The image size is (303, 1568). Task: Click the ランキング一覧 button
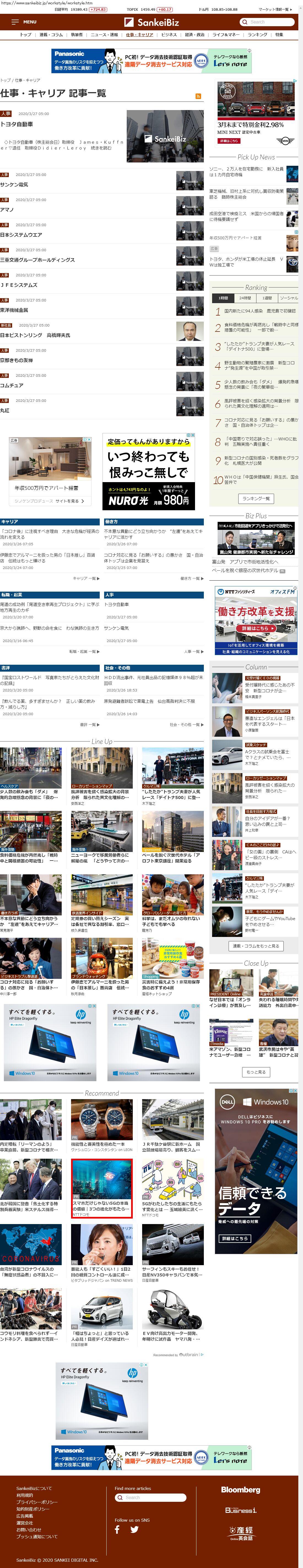click(x=256, y=498)
